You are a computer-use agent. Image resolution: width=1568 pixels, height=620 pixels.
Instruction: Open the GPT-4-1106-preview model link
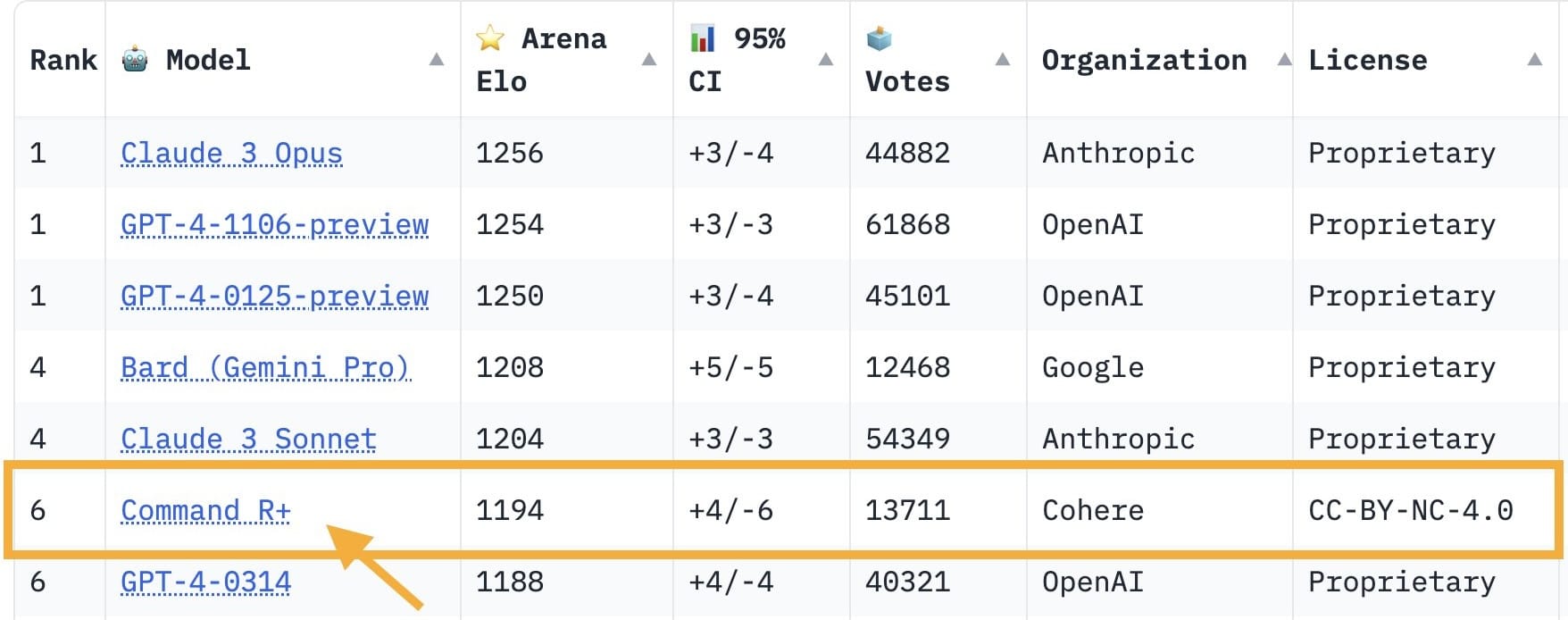coord(274,224)
